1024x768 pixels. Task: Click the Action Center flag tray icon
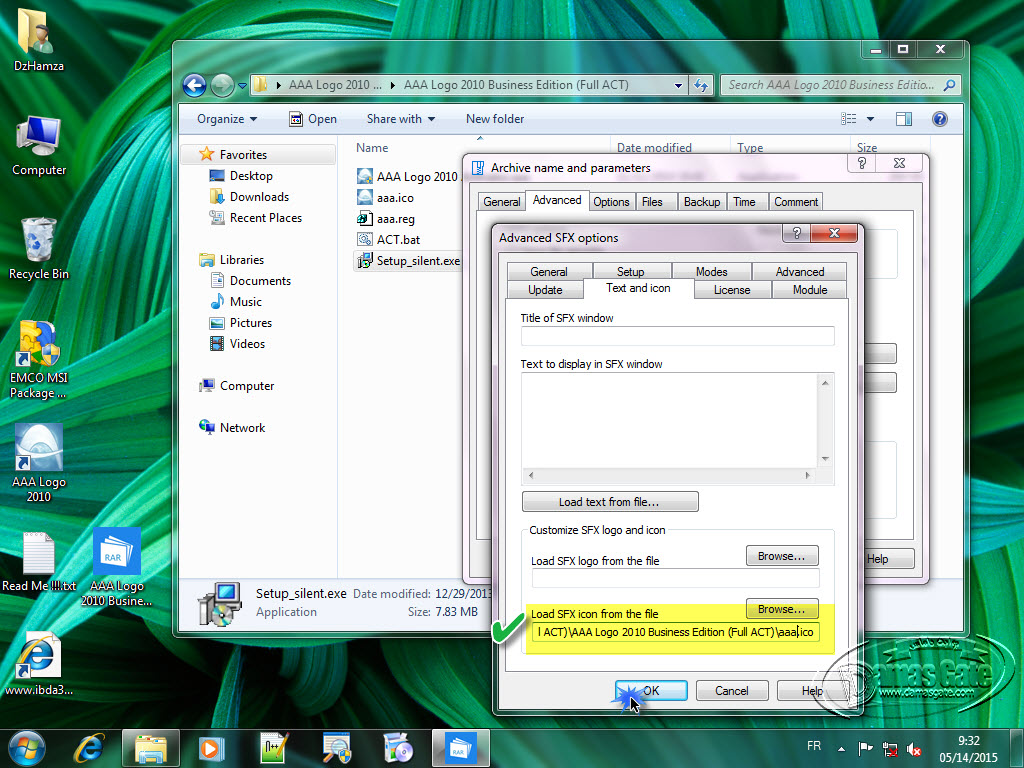click(865, 748)
